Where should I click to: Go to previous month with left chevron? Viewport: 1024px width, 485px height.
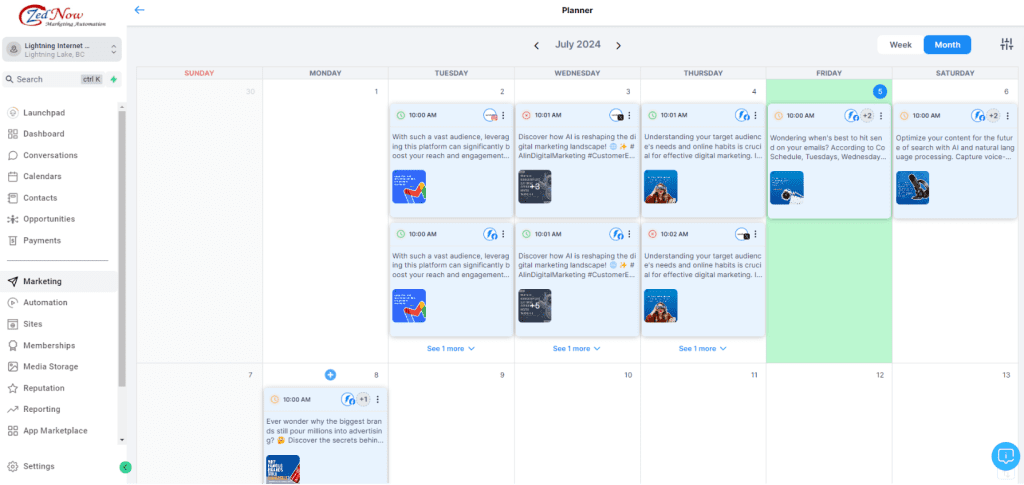537,46
